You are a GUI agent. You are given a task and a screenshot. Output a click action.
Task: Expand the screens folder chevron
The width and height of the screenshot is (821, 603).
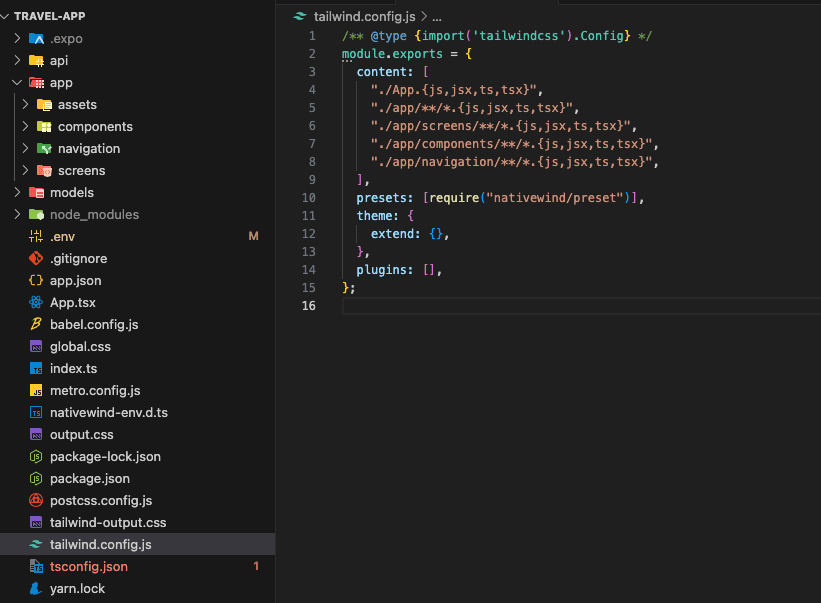click(x=25, y=170)
